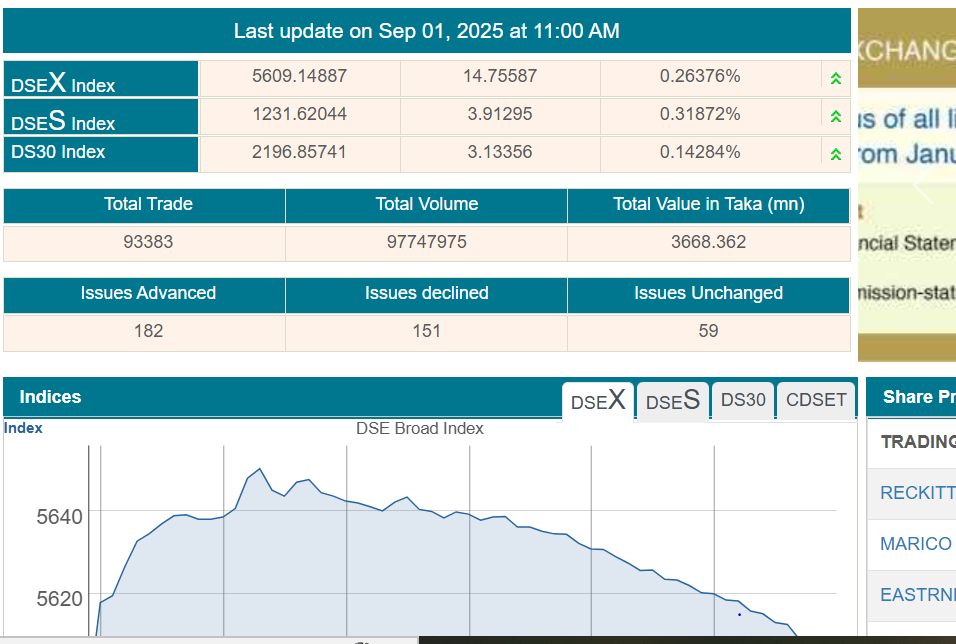Click the green up-arrow icon in the DS30 Index row

(x=835, y=154)
